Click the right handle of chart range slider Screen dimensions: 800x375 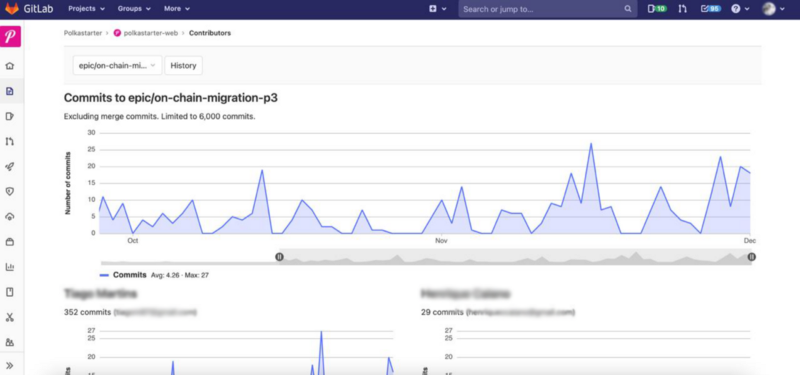(x=752, y=257)
